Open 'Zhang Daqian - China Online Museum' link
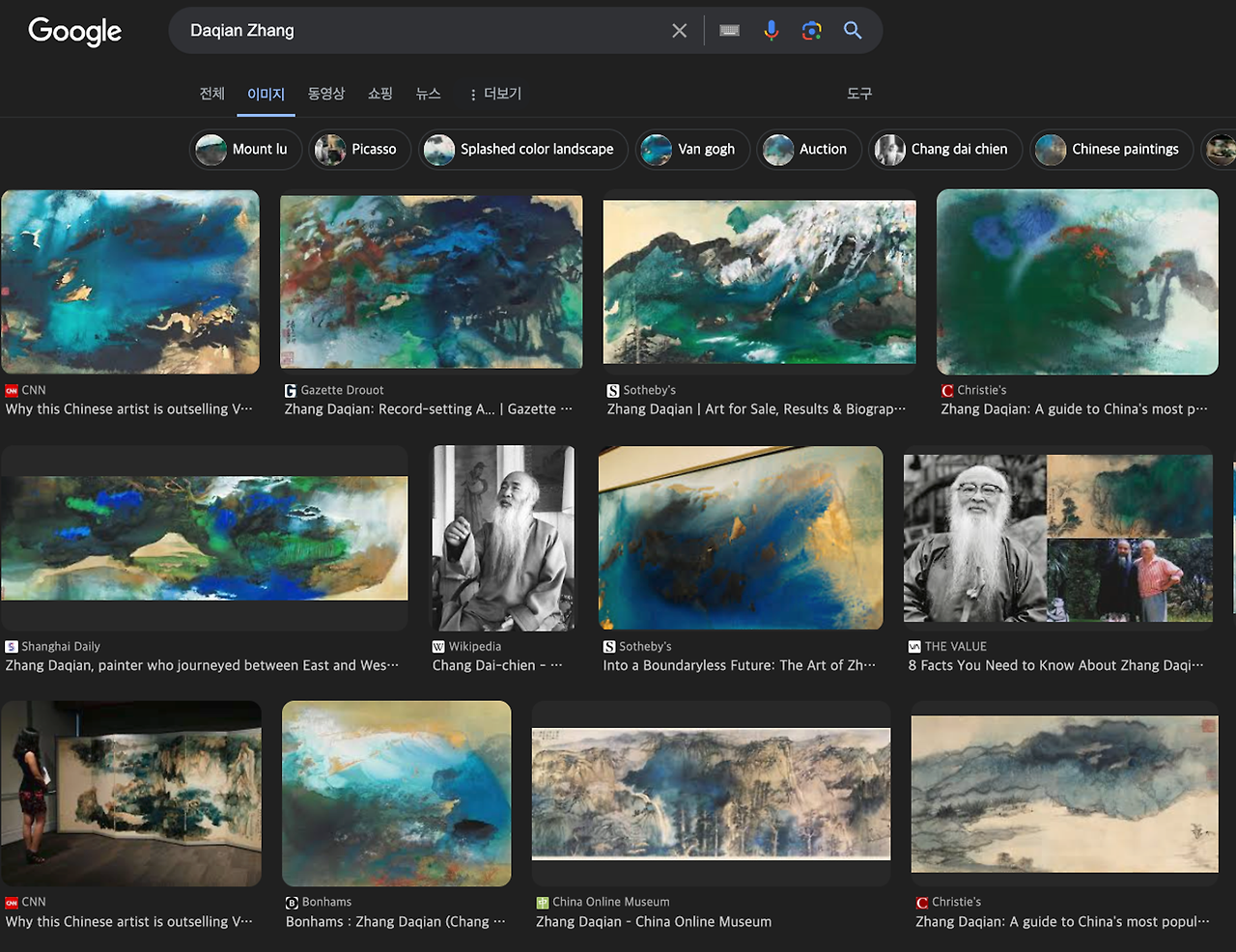The height and width of the screenshot is (952, 1236). [654, 922]
